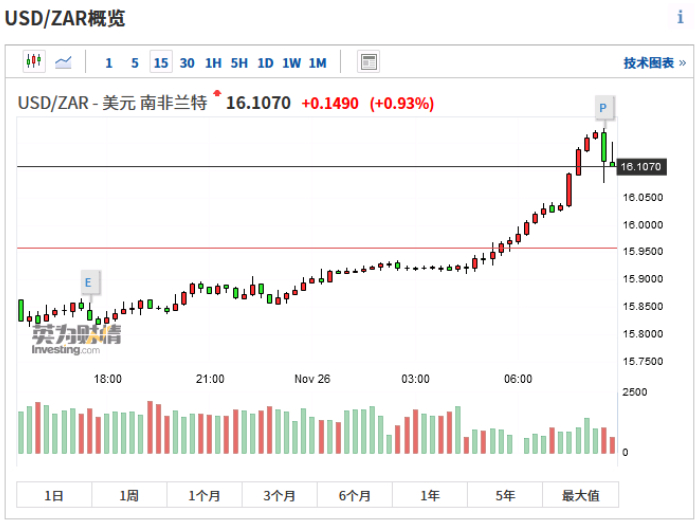This screenshot has width=696, height=530.
Task: Select the 15 minute interval
Action: 160,63
